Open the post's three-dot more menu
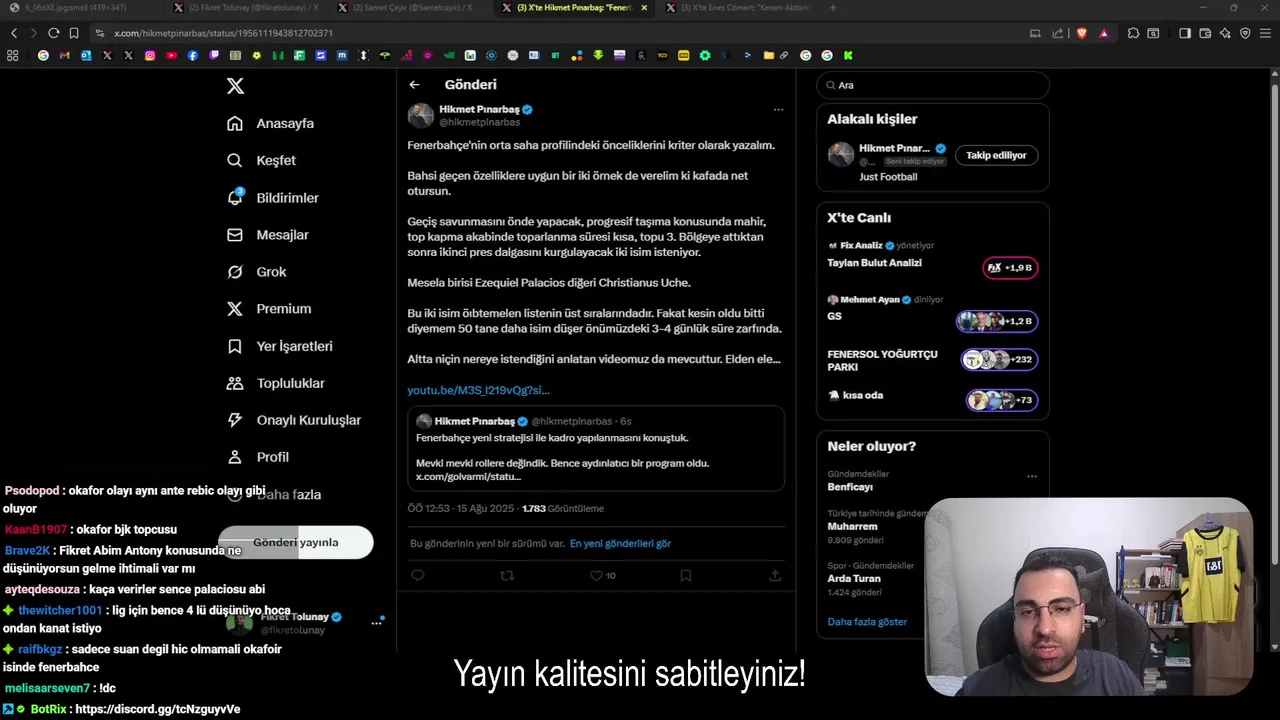The image size is (1280, 720). pyautogui.click(x=778, y=110)
